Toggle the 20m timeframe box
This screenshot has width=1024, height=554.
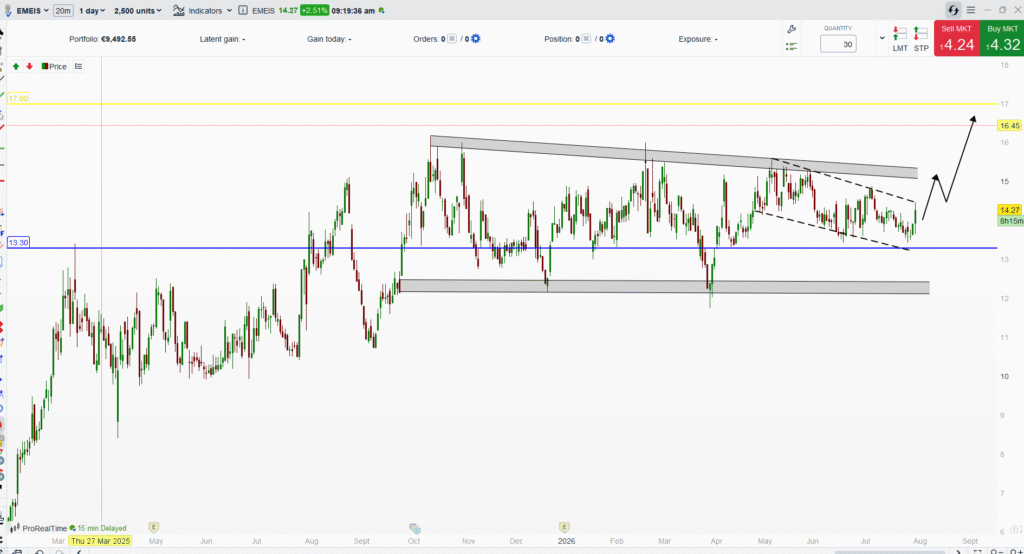pos(63,10)
